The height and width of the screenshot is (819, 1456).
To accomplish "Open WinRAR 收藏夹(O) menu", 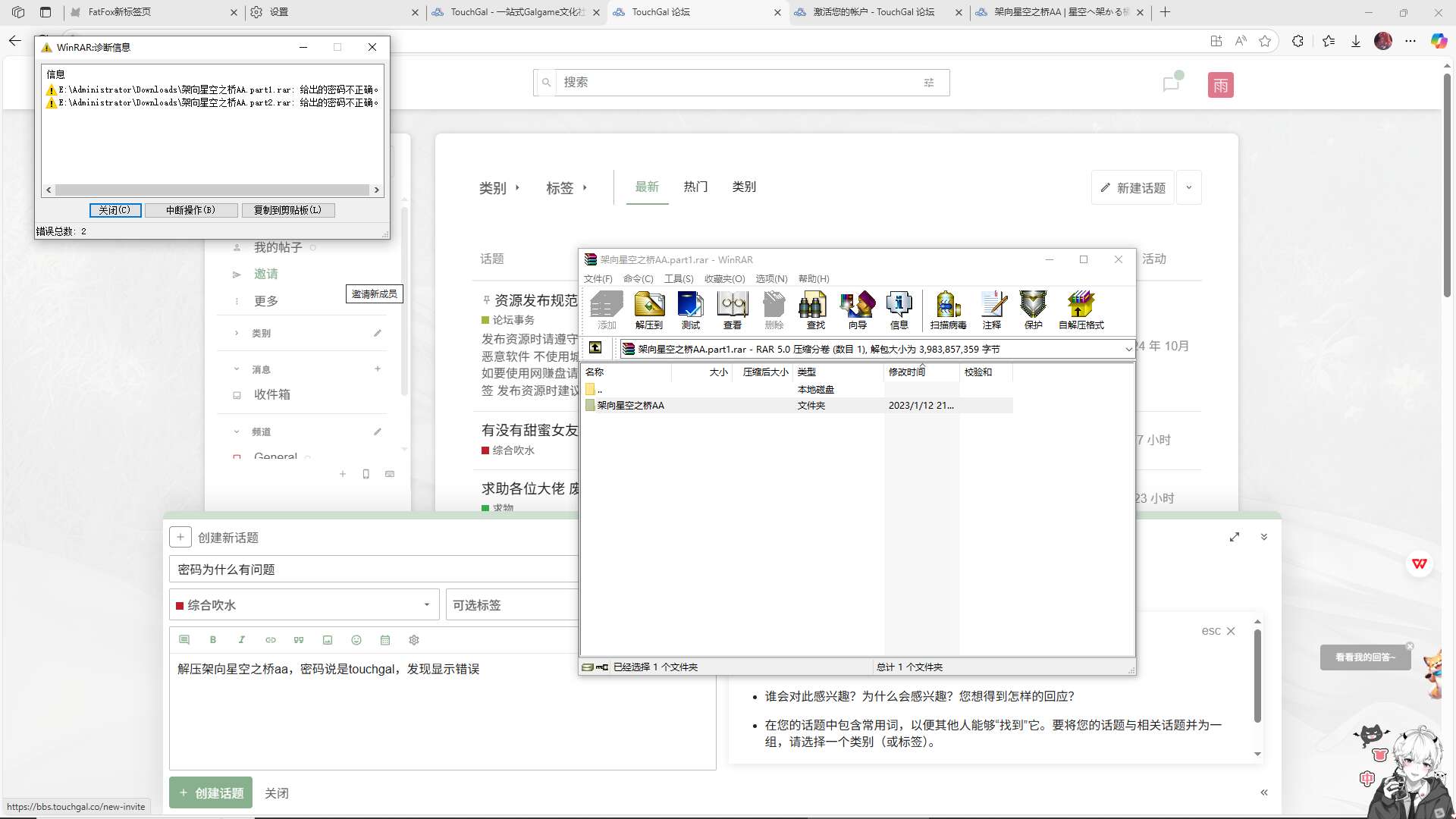I will [725, 278].
